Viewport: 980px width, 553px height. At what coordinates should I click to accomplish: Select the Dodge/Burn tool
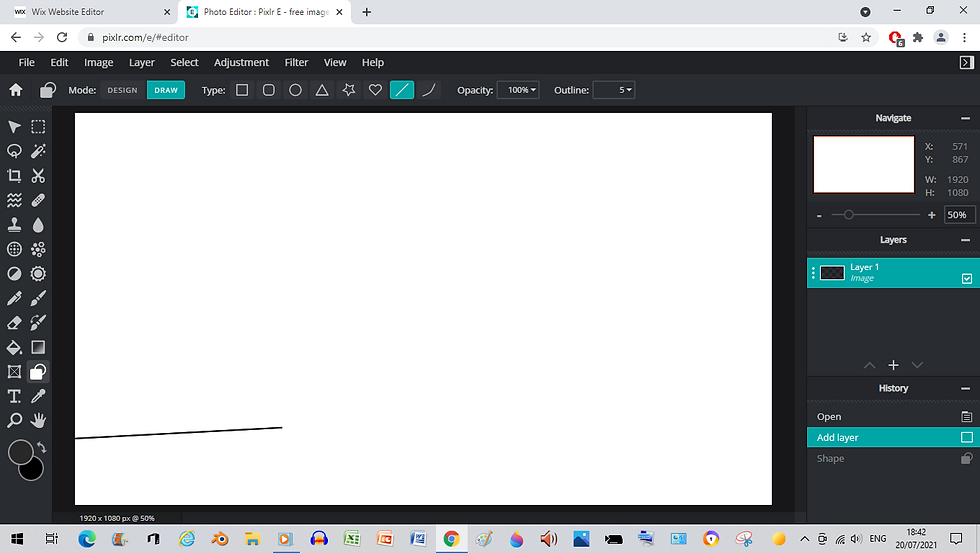click(14, 274)
